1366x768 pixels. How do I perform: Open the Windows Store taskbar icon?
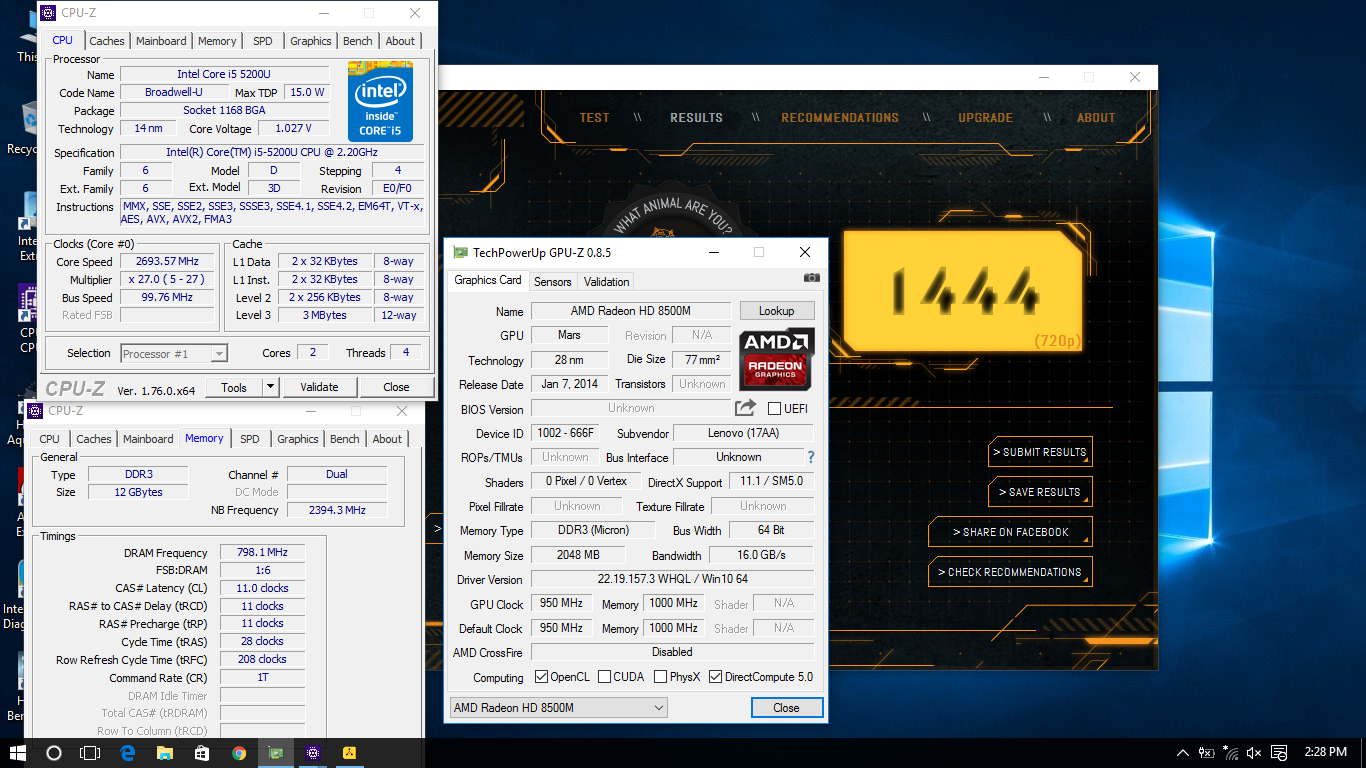coord(202,753)
